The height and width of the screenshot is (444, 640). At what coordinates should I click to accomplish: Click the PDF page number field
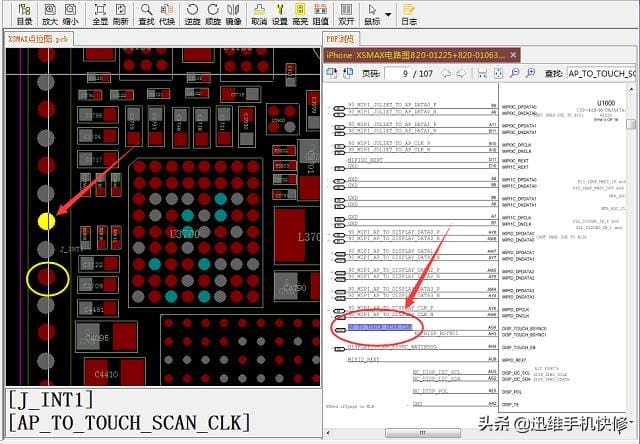[x=398, y=73]
